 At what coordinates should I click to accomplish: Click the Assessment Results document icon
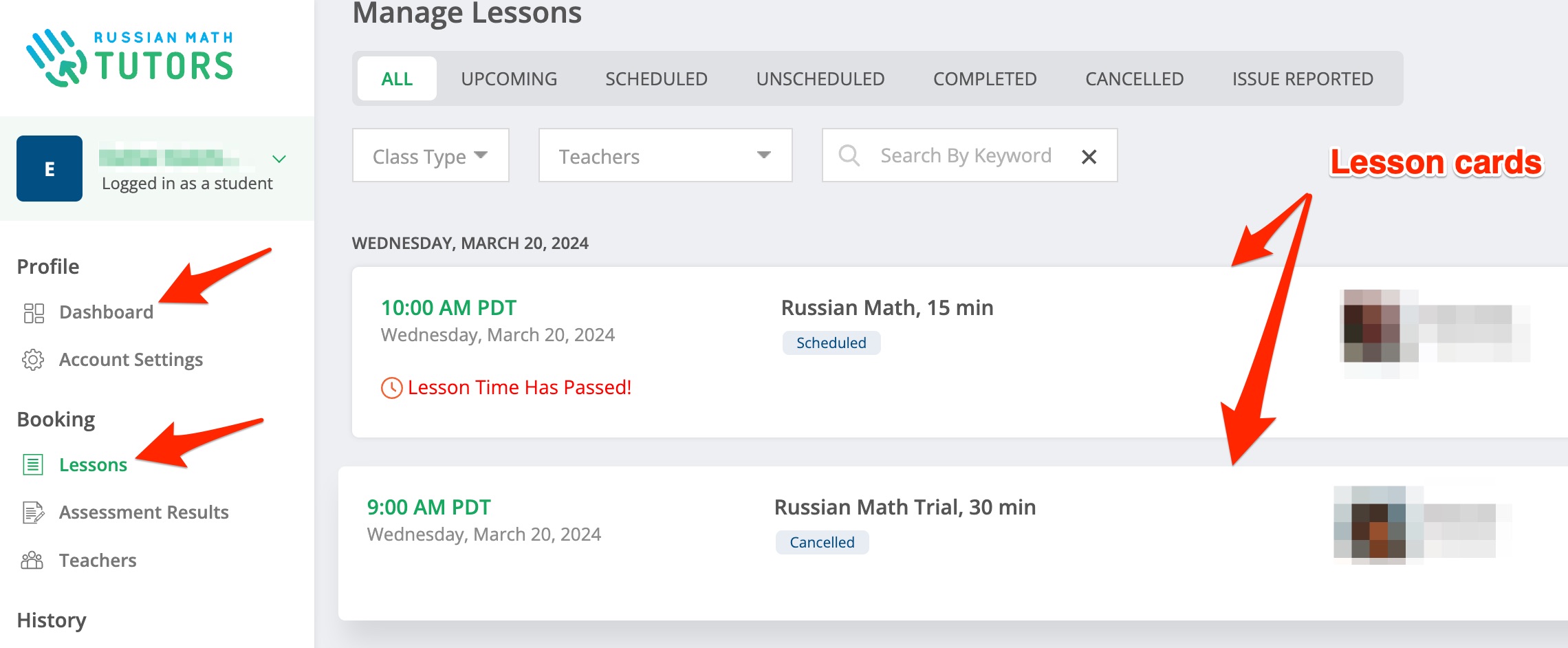tap(33, 512)
